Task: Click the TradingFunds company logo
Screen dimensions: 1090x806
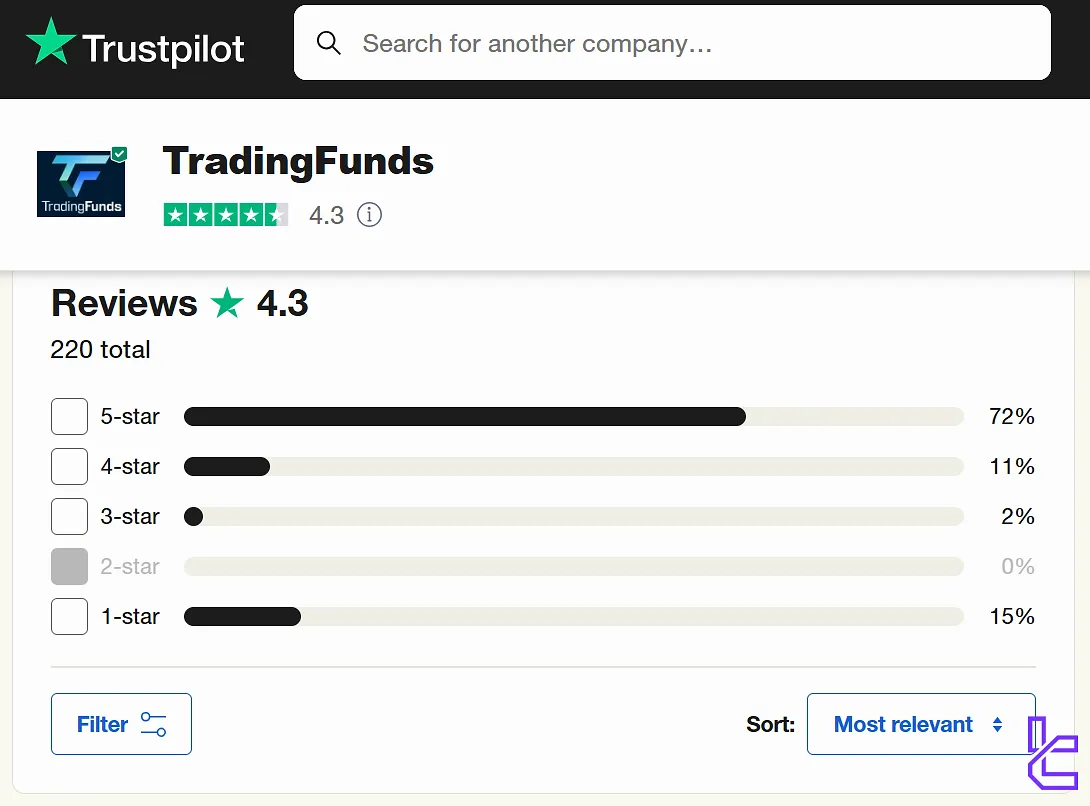Action: click(80, 184)
